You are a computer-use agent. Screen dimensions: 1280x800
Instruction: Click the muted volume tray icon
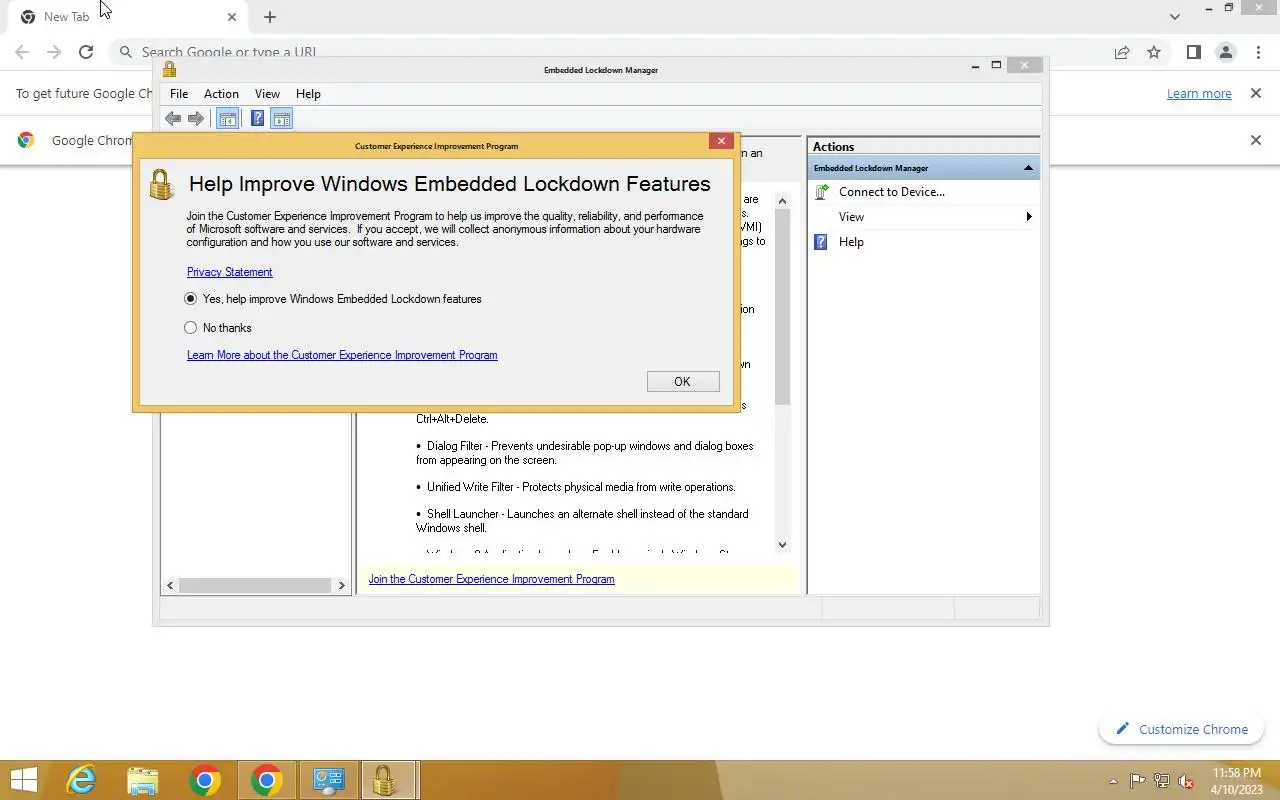(1186, 781)
